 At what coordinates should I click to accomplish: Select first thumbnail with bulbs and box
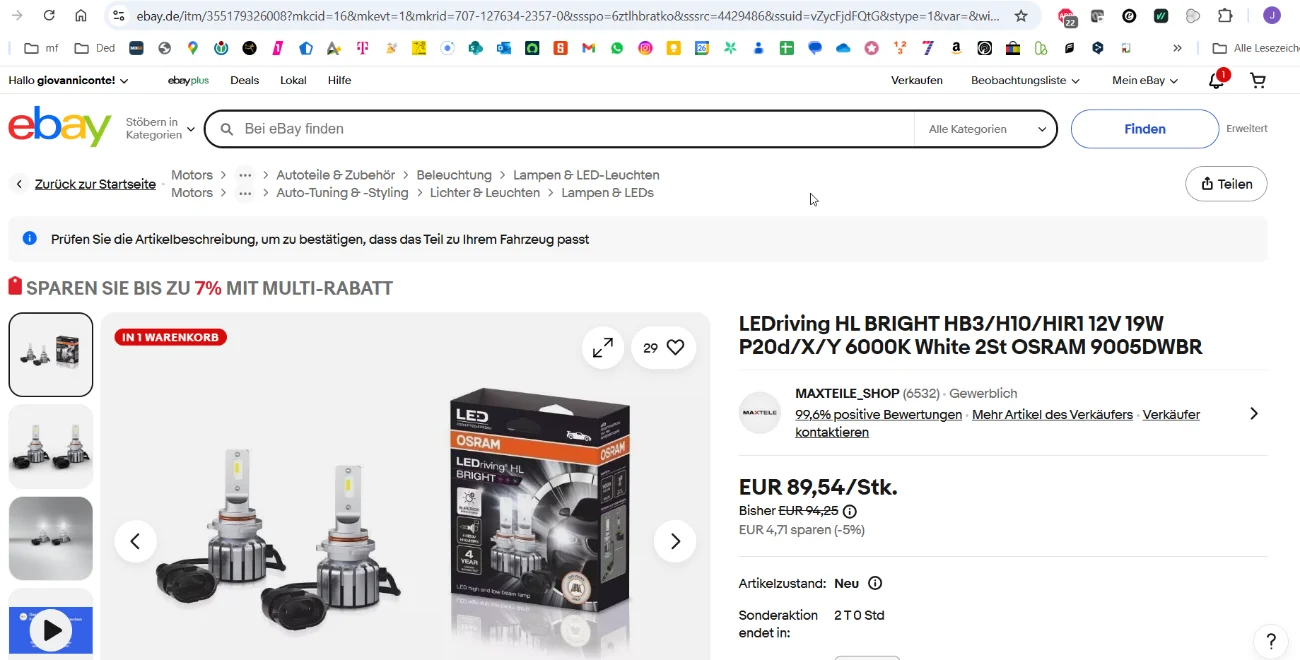click(x=51, y=355)
